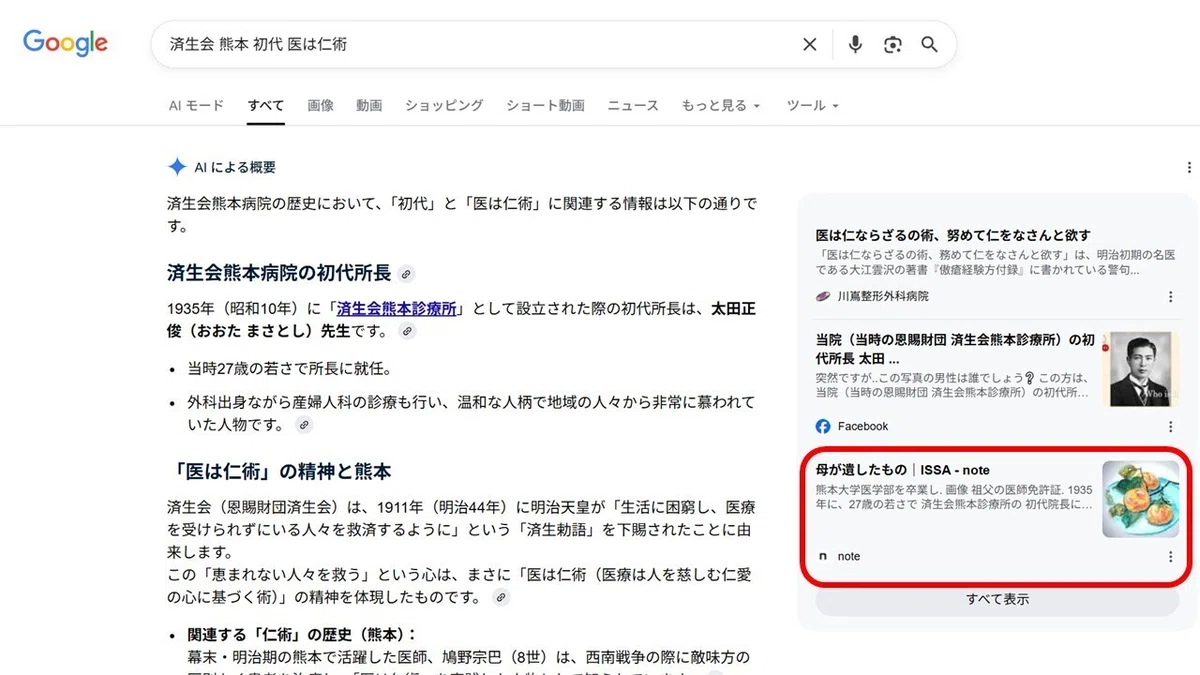Open the ニュース tab

[633, 105]
